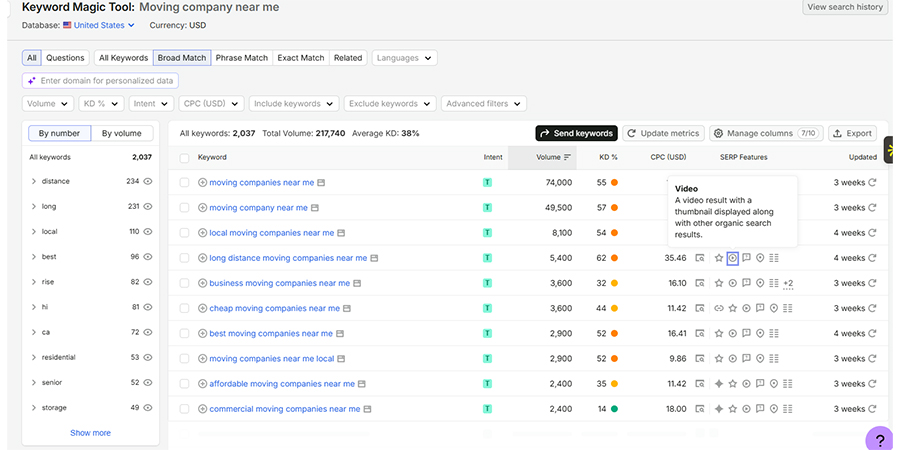The width and height of the screenshot is (900, 450).
Task: Open the Intent filter dropdown
Action: (152, 104)
